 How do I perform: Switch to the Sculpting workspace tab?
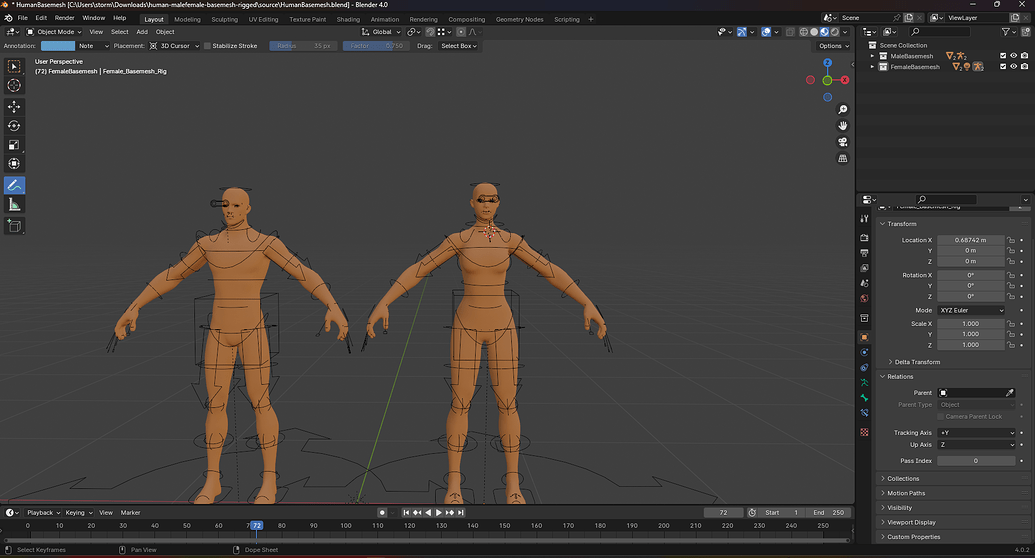[x=224, y=19]
